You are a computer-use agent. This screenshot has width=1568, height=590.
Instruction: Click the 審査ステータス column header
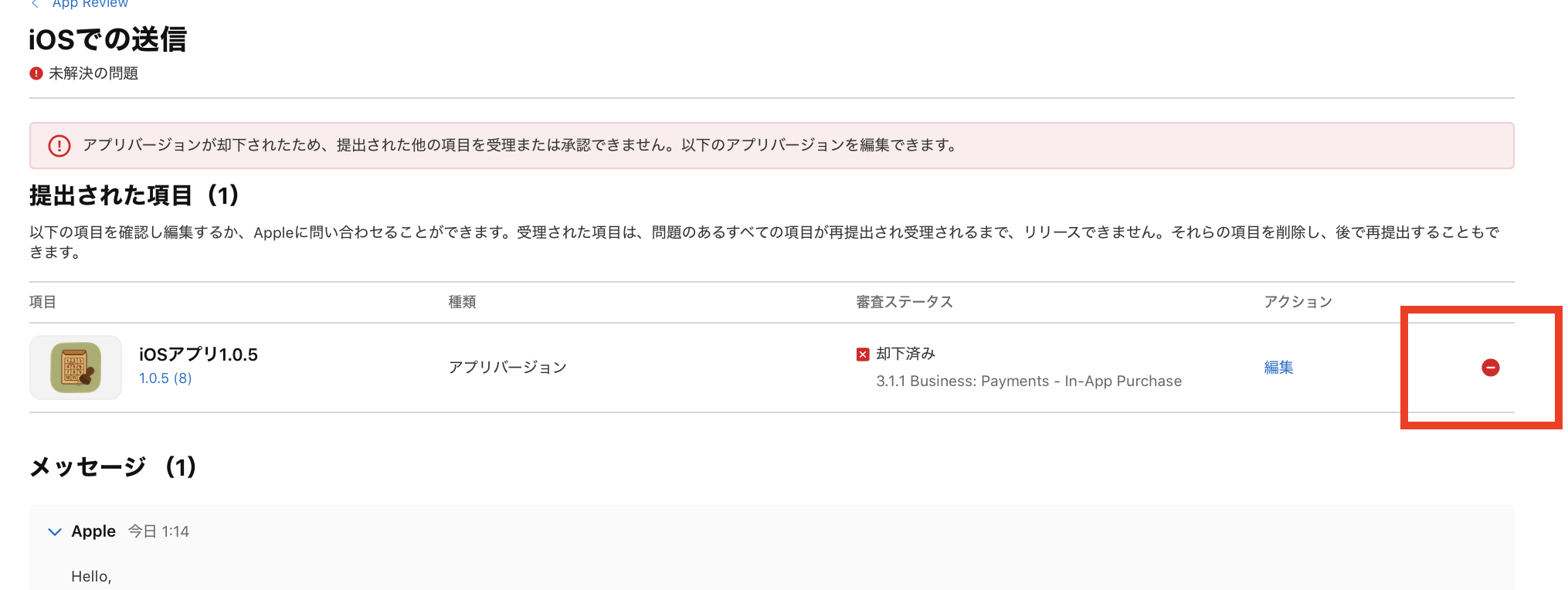(904, 302)
